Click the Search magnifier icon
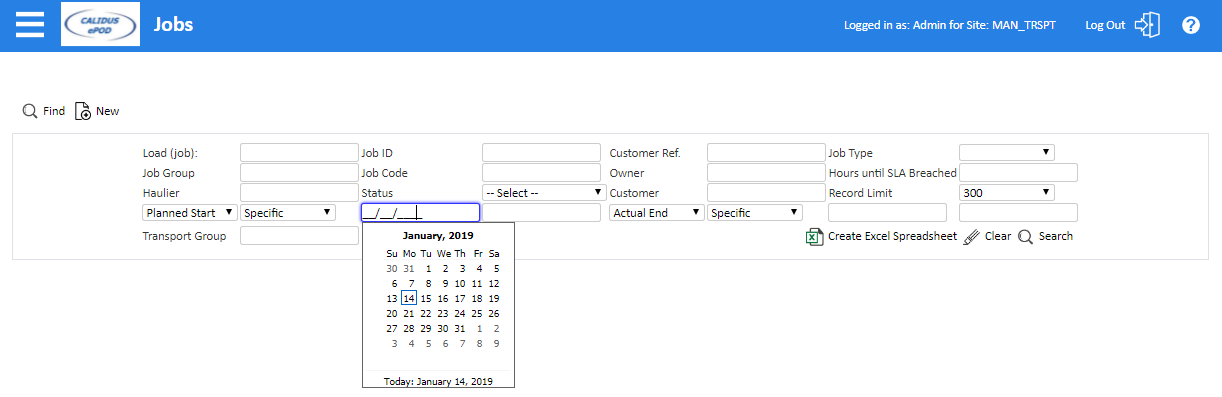This screenshot has width=1222, height=397. click(1025, 237)
